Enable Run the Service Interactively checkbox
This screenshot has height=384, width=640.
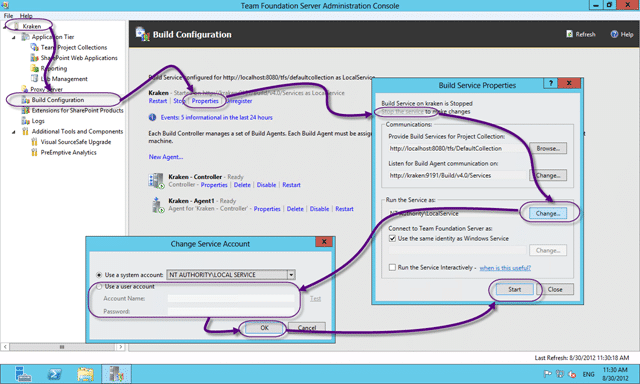point(392,267)
